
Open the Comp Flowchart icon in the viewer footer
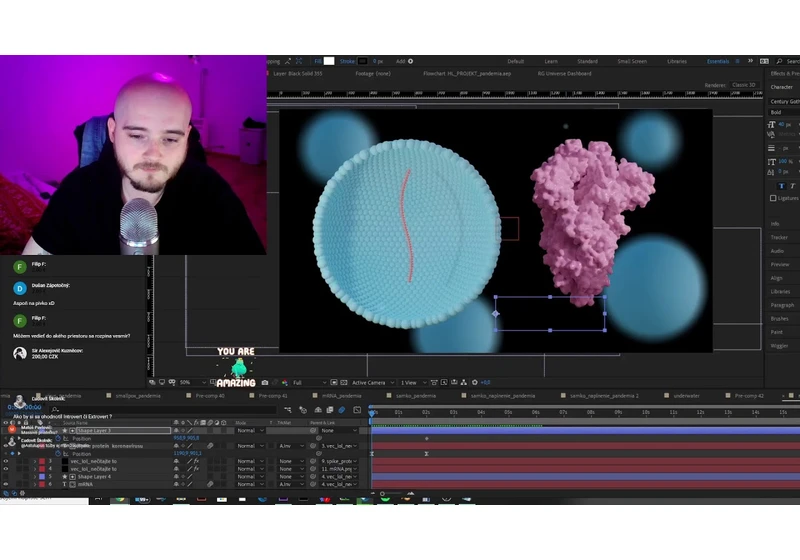[x=464, y=382]
